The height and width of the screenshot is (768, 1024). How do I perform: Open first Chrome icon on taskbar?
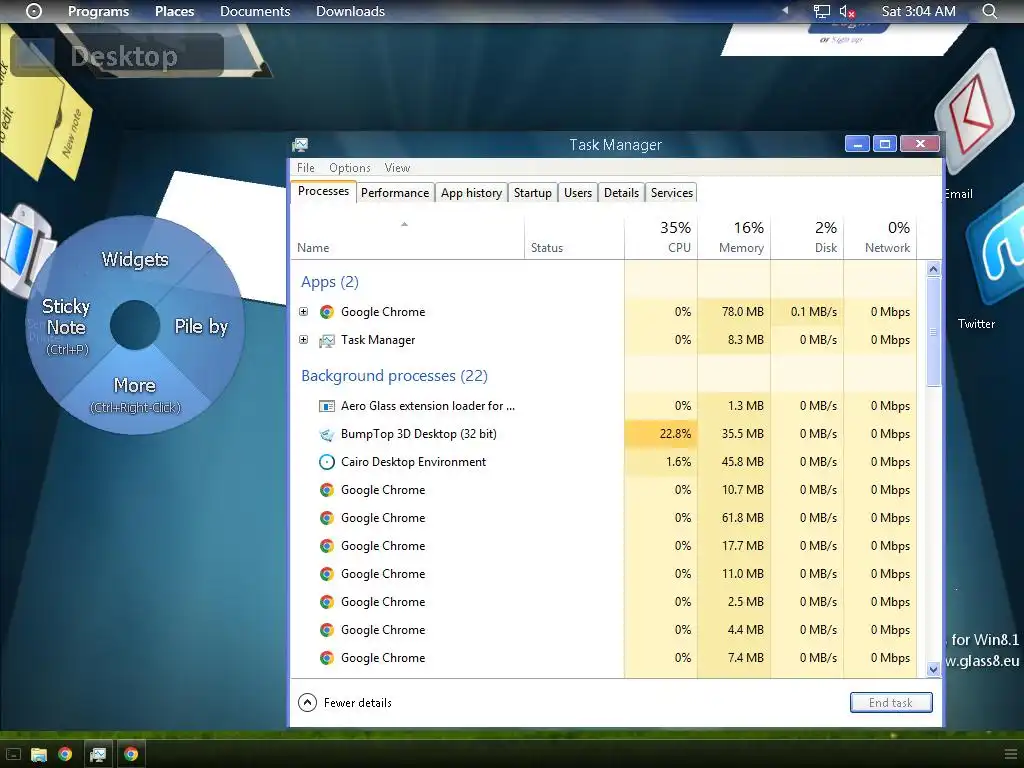[x=65, y=754]
